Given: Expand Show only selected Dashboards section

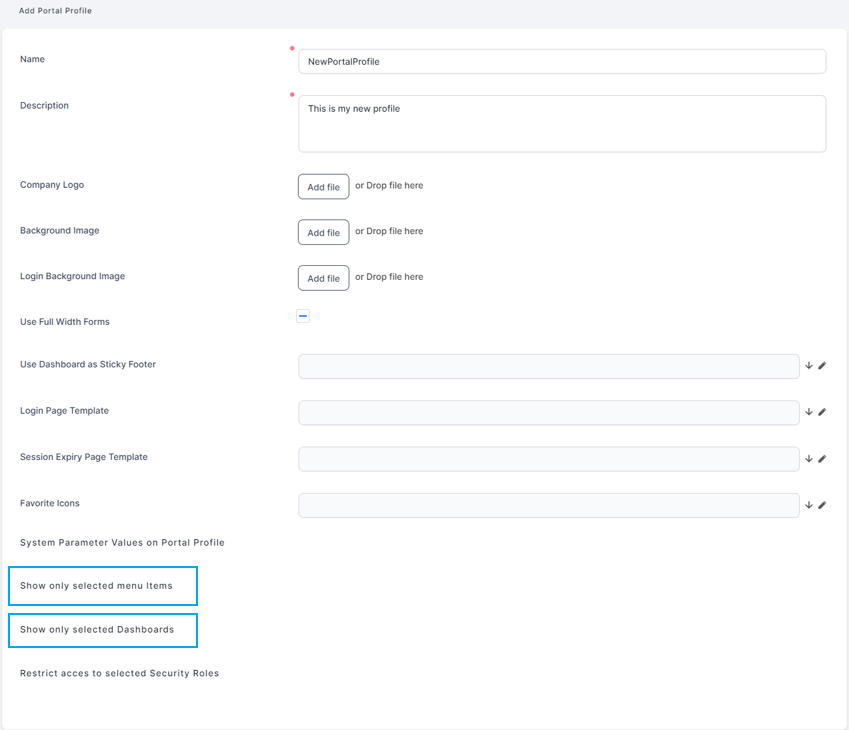Looking at the screenshot, I should 97,630.
